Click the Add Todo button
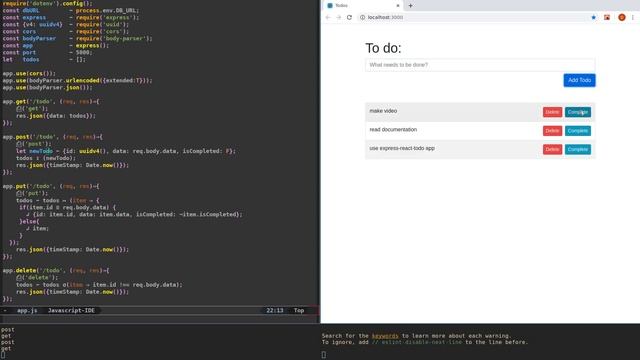 click(580, 80)
